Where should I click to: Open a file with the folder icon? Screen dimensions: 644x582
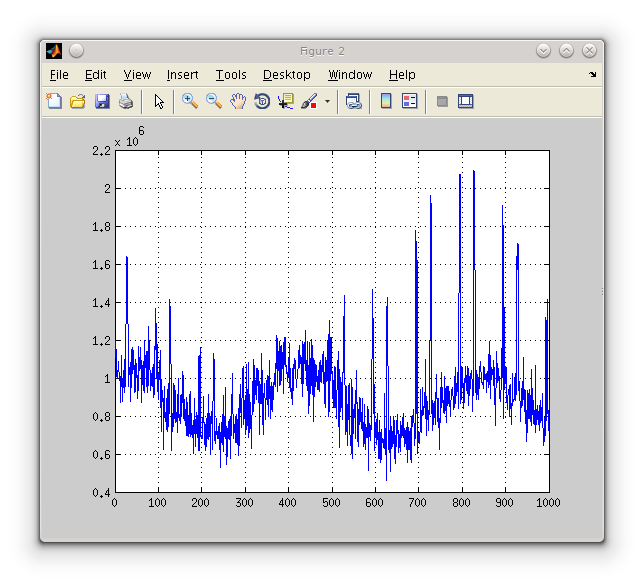78,101
